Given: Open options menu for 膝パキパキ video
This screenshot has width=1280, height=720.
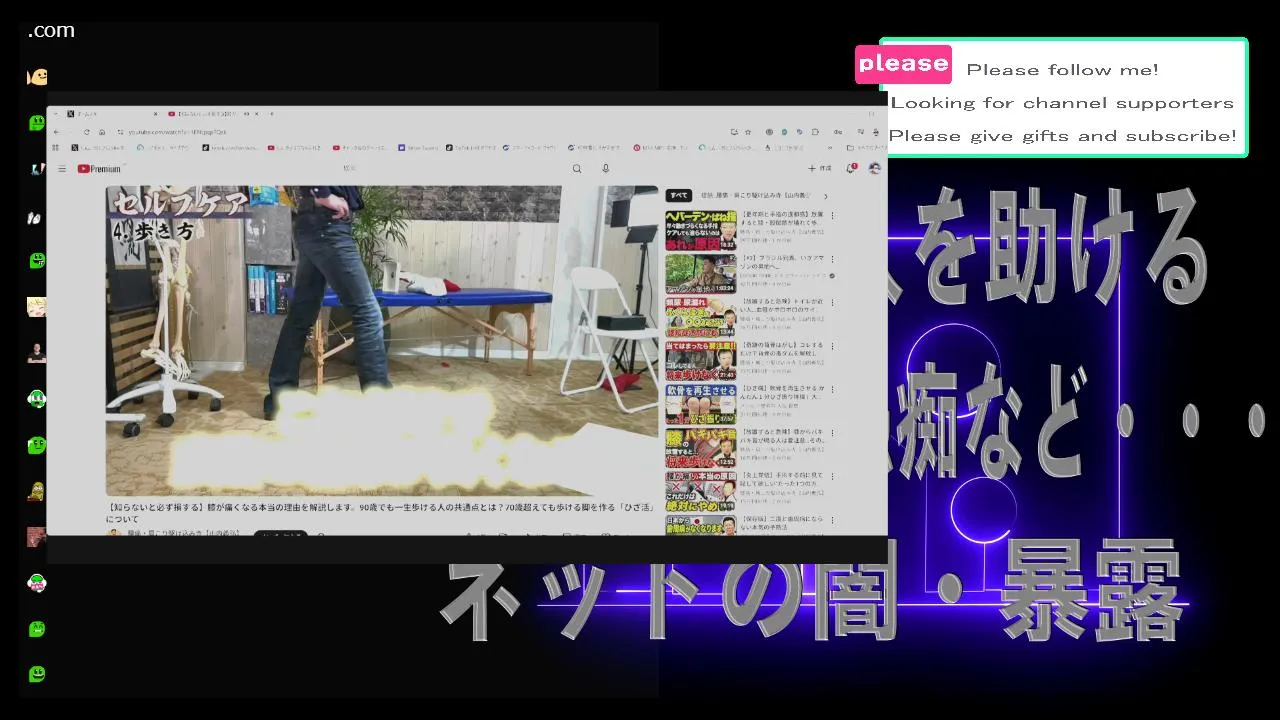Looking at the screenshot, I should (832, 434).
